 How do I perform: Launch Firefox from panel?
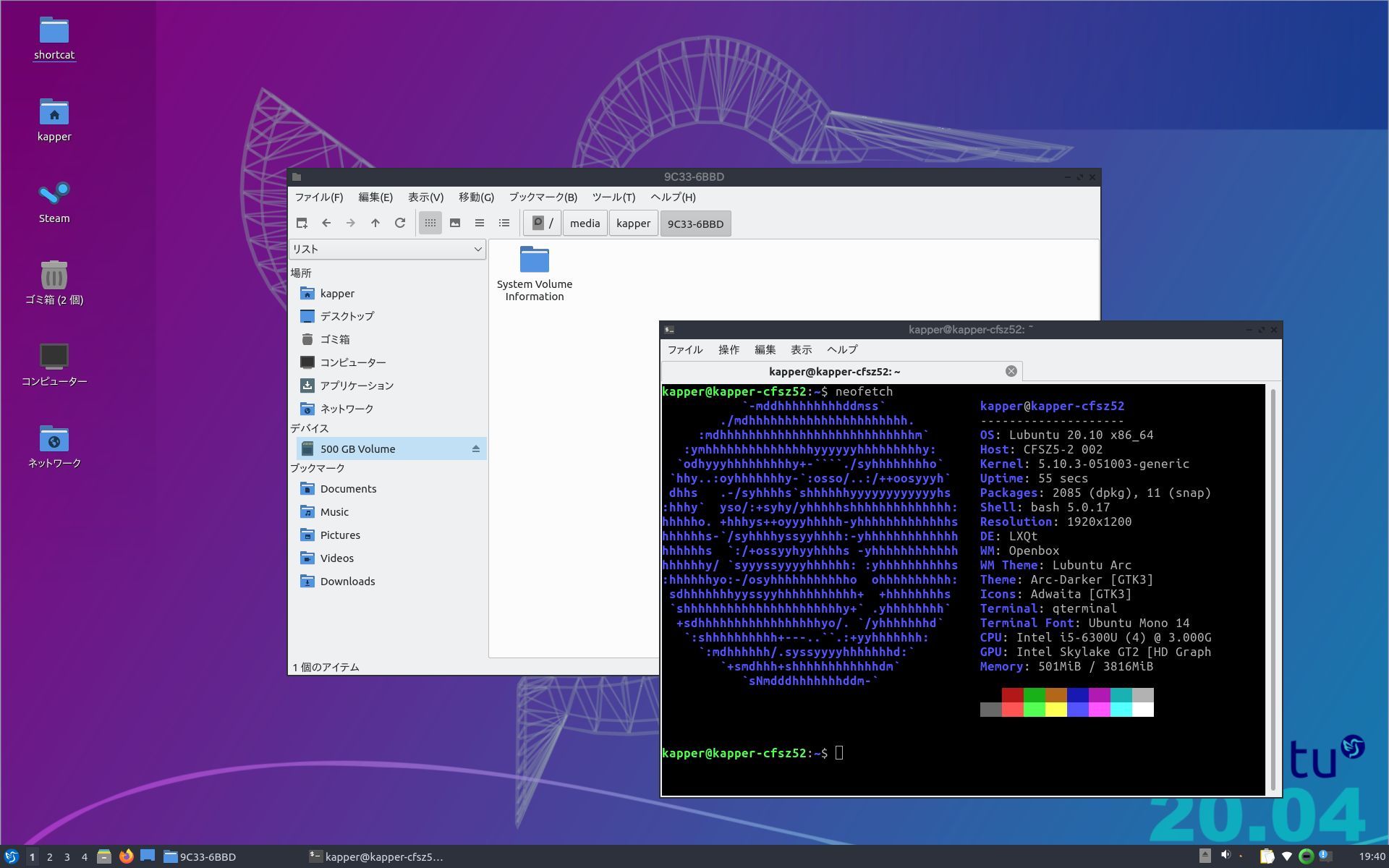[x=126, y=856]
